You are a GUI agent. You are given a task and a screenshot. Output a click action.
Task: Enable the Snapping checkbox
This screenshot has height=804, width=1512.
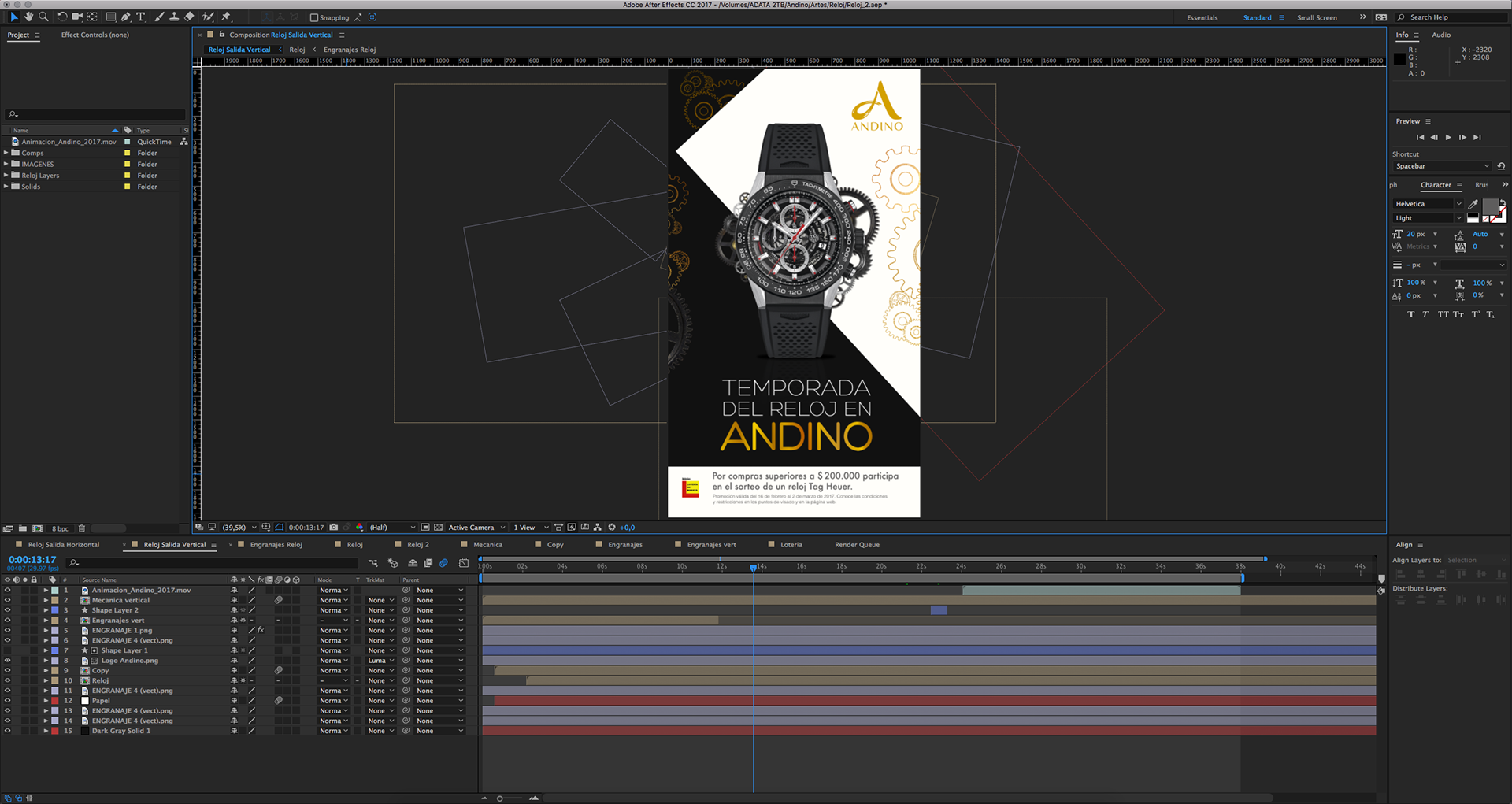[x=314, y=17]
